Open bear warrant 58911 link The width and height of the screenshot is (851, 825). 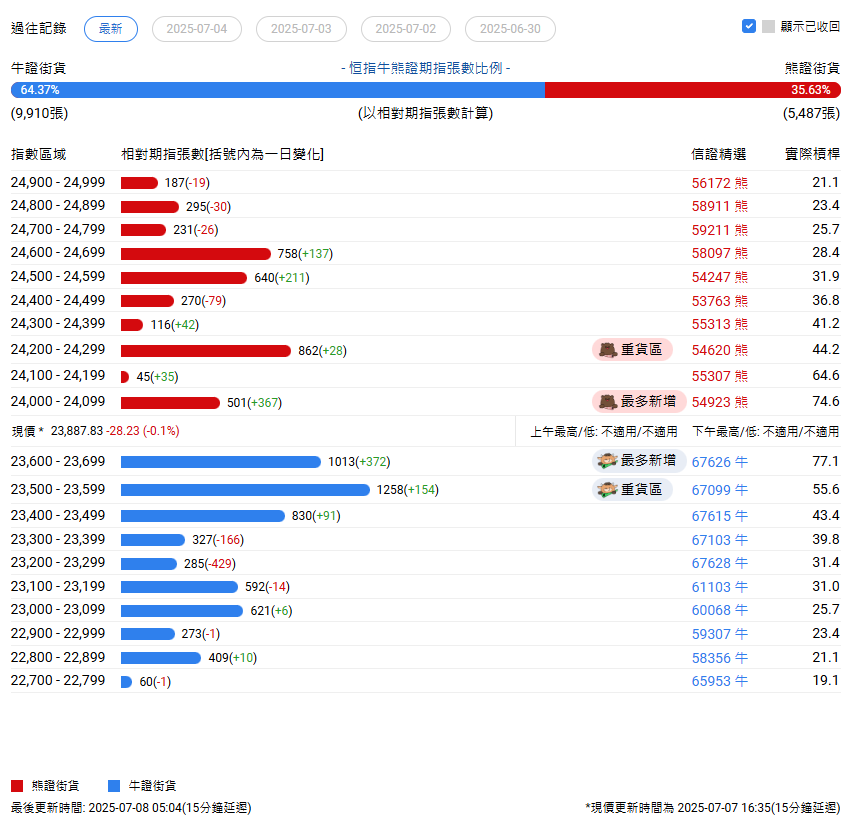pos(719,206)
